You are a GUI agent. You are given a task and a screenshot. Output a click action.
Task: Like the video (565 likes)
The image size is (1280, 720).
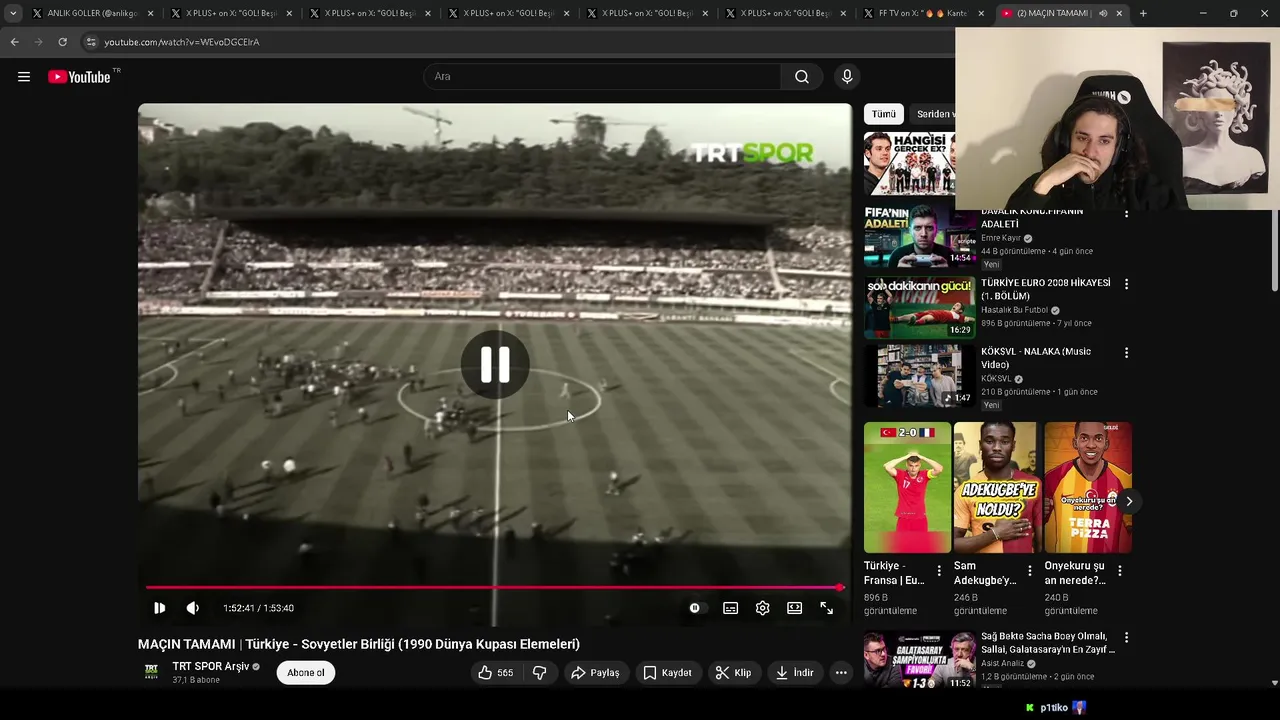[x=496, y=673]
